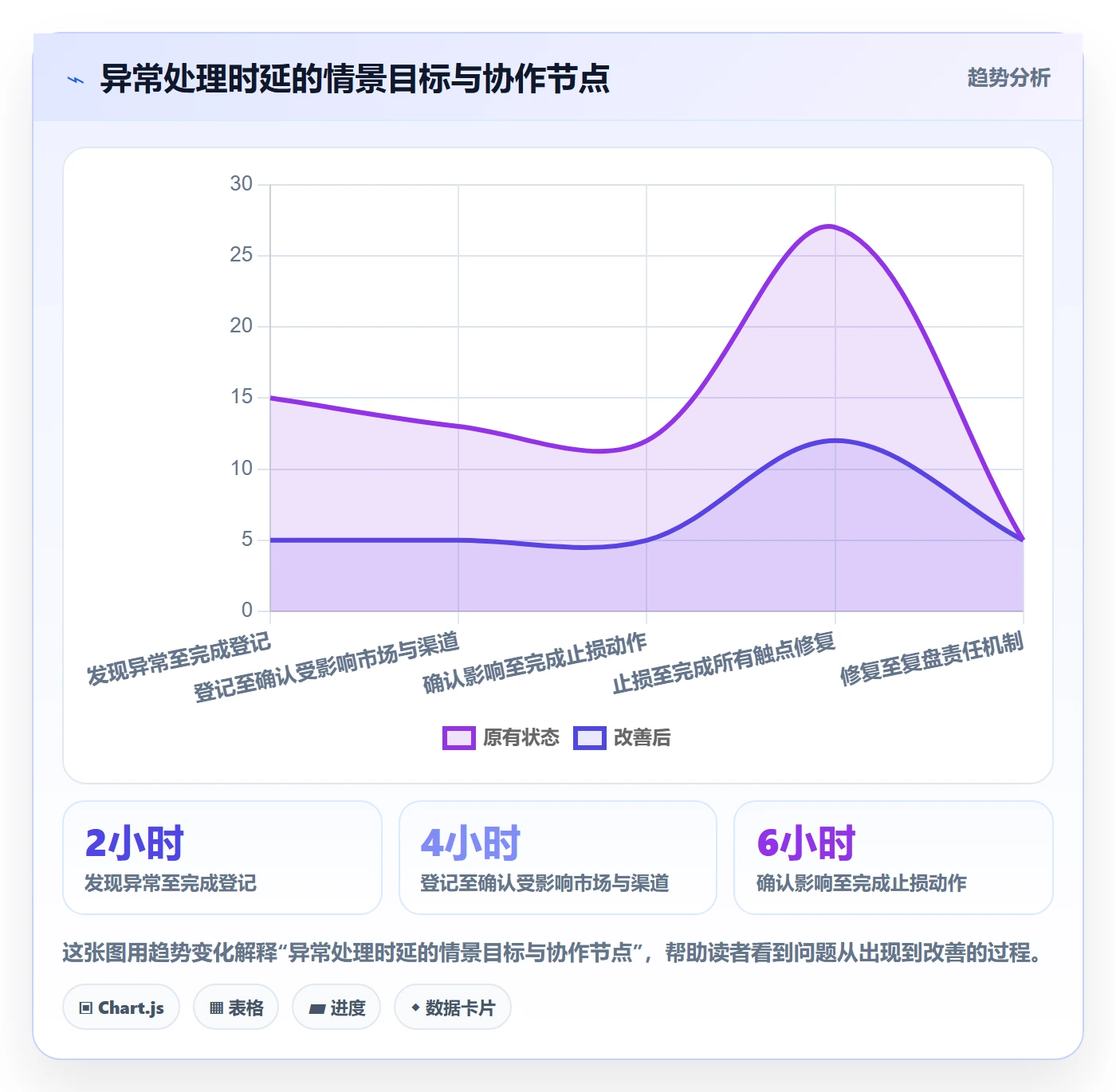Click the y-axis value 30
Viewport: 1116px width, 1092px height.
(241, 184)
